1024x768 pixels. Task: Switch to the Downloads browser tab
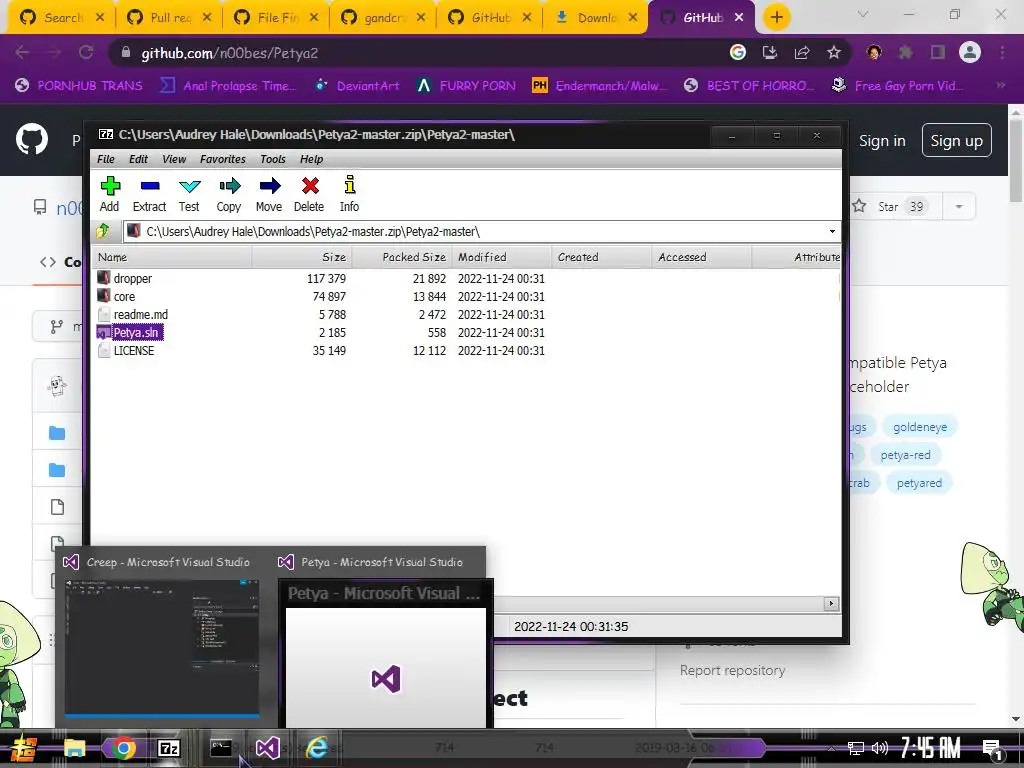pos(596,18)
